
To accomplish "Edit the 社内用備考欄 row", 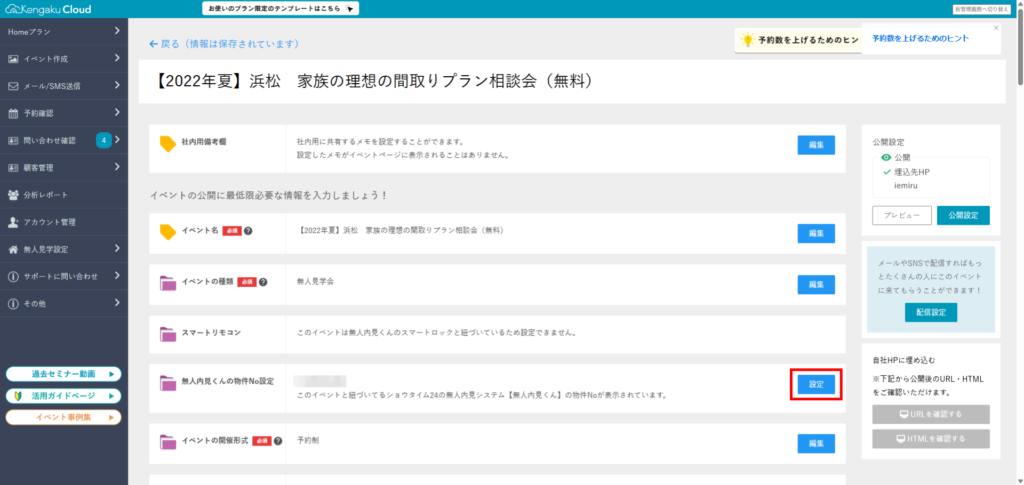I will 816,145.
